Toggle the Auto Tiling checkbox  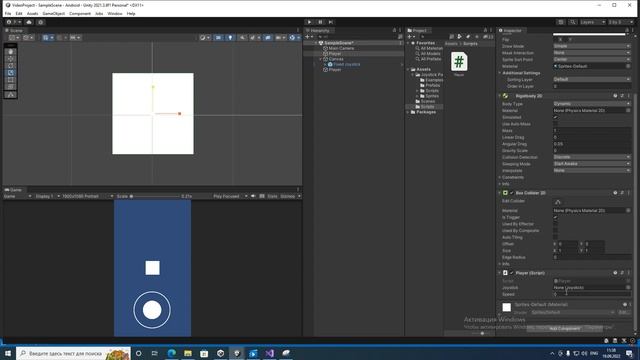(556, 237)
